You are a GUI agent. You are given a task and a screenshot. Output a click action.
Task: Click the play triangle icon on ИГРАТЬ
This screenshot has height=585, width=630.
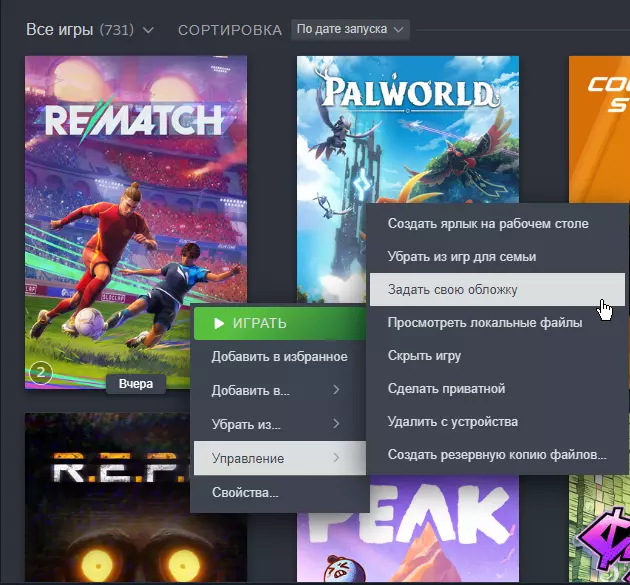[219, 323]
